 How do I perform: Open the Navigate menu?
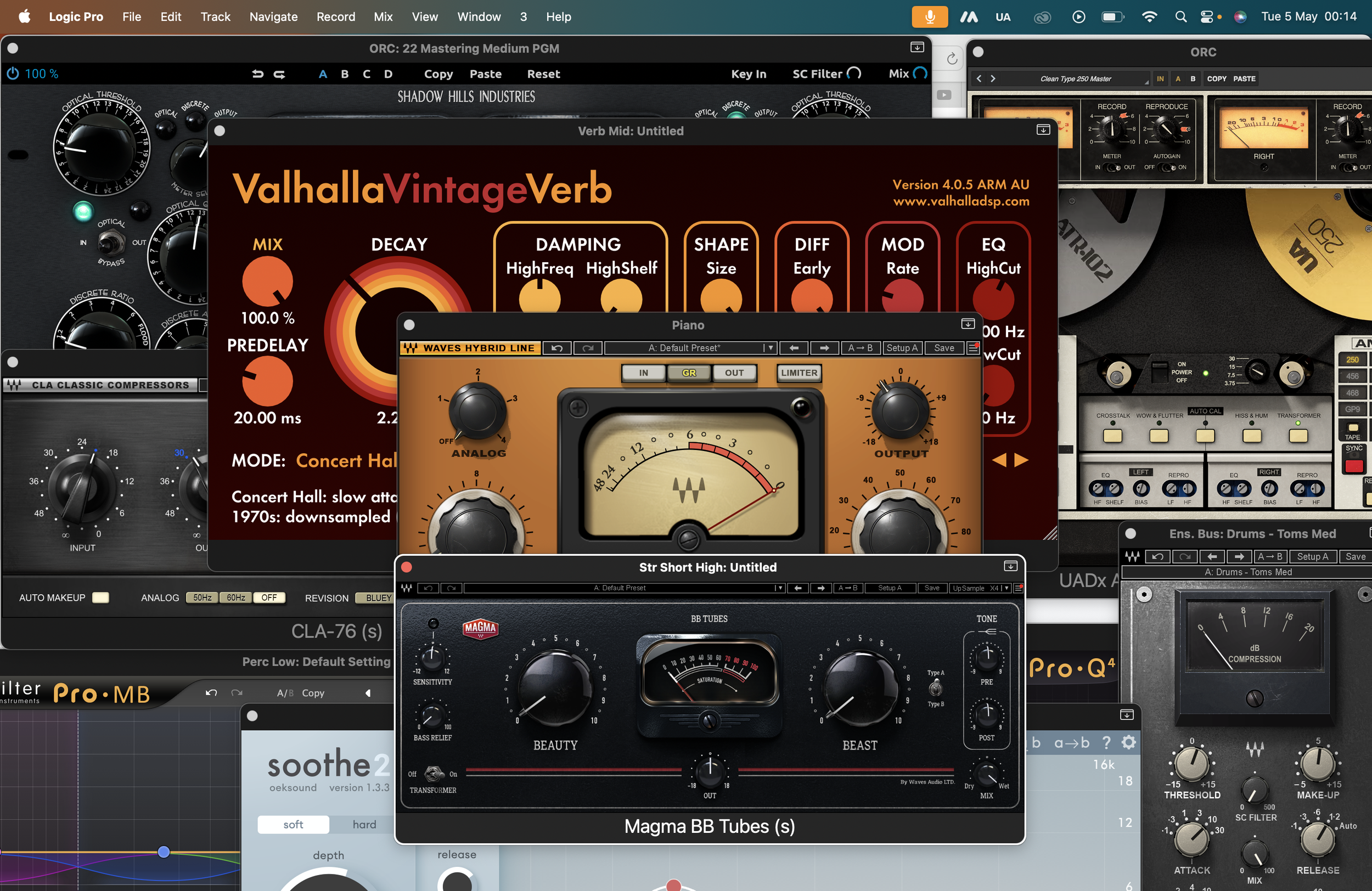tap(274, 16)
